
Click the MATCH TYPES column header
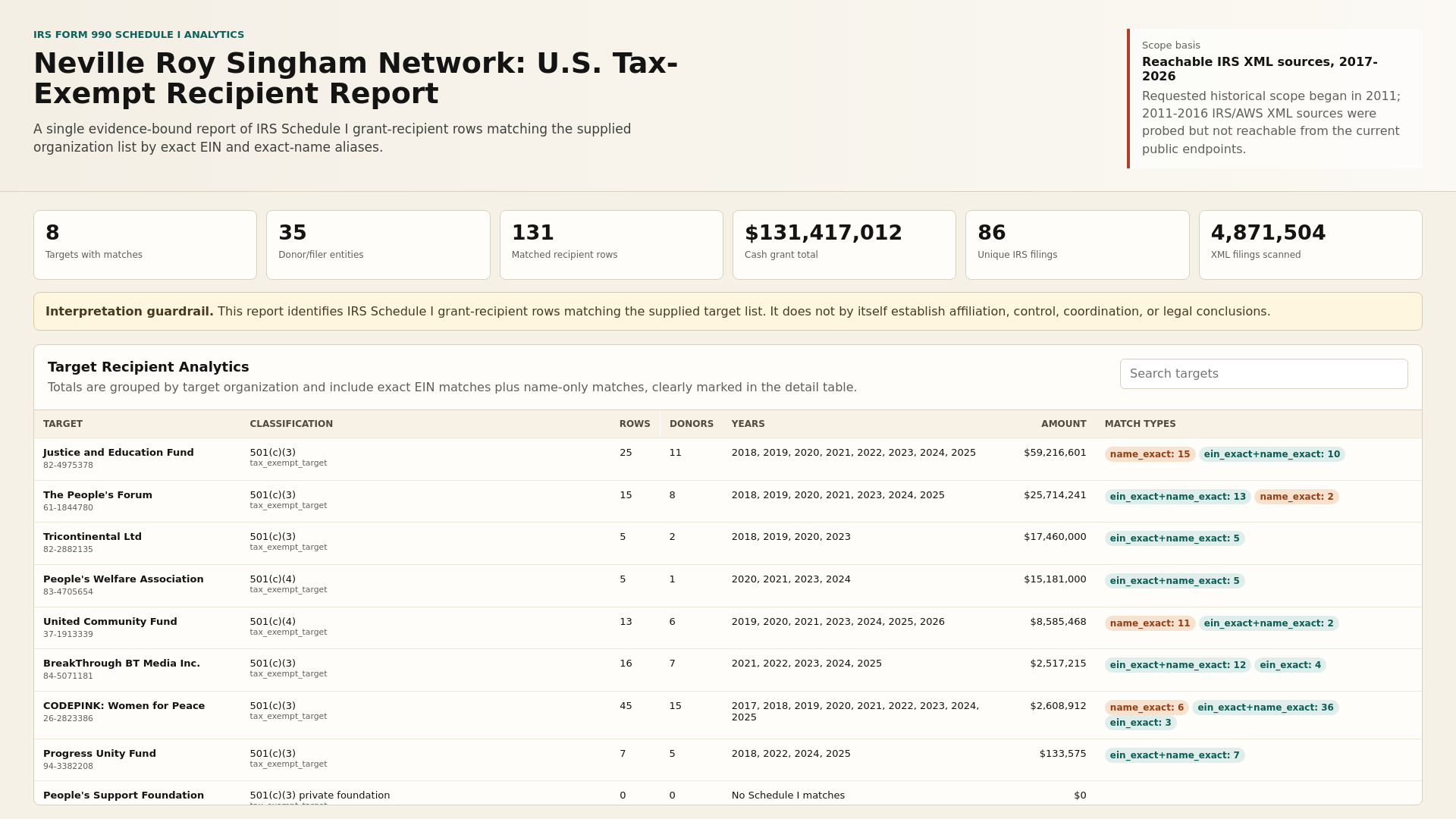click(1141, 424)
